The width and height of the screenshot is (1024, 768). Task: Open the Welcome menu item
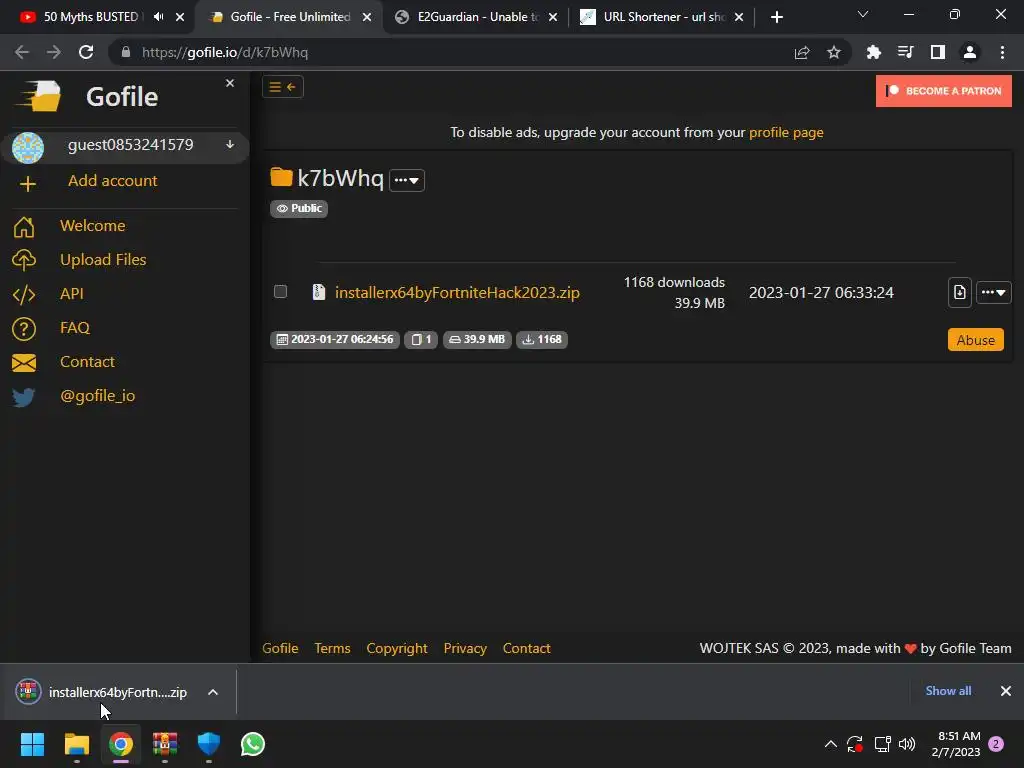93,225
